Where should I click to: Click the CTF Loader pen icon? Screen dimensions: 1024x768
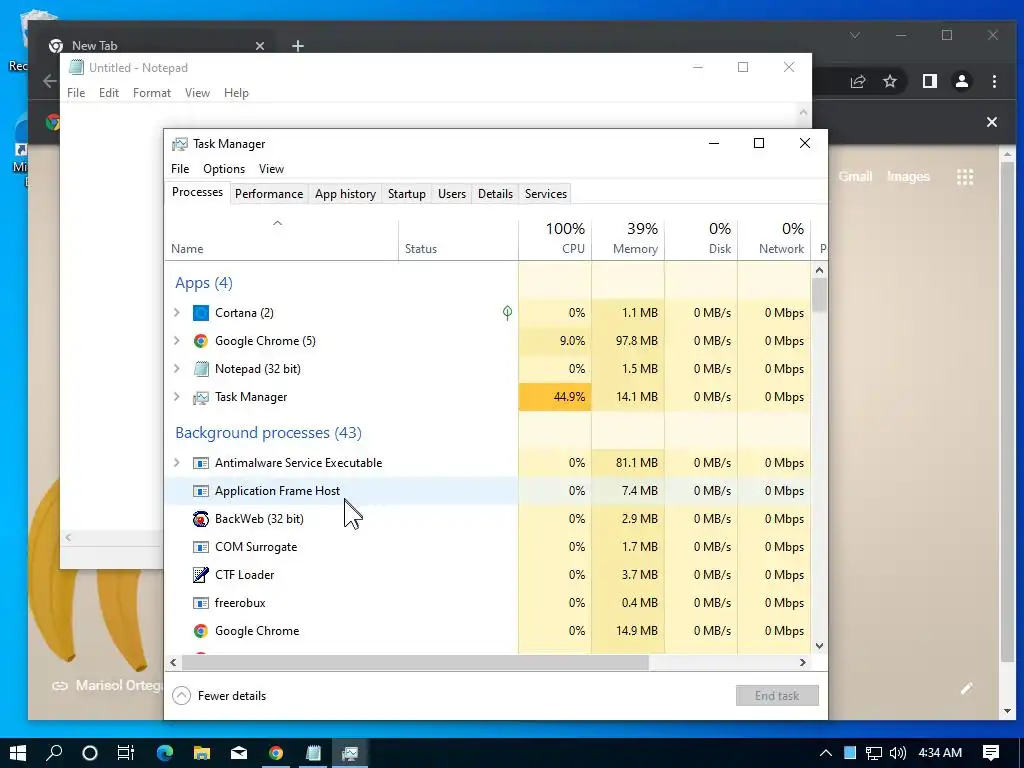click(200, 575)
